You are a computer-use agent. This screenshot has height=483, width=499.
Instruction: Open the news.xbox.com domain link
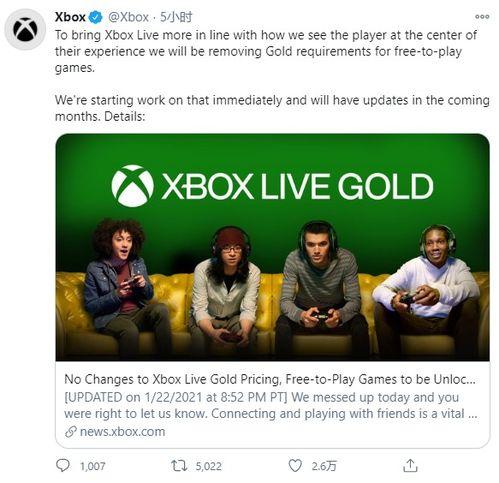click(x=122, y=431)
